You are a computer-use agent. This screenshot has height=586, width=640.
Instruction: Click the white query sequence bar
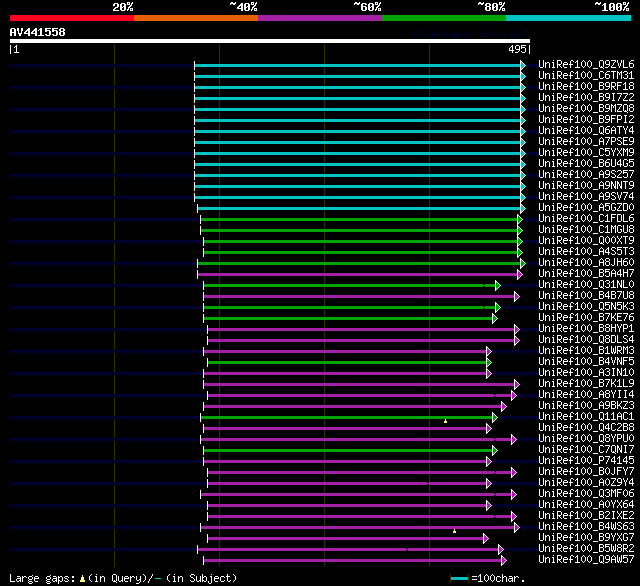pos(270,41)
